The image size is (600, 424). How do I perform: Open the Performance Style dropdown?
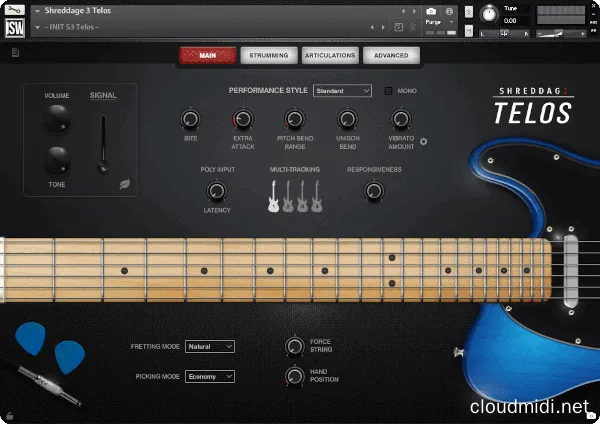(342, 91)
